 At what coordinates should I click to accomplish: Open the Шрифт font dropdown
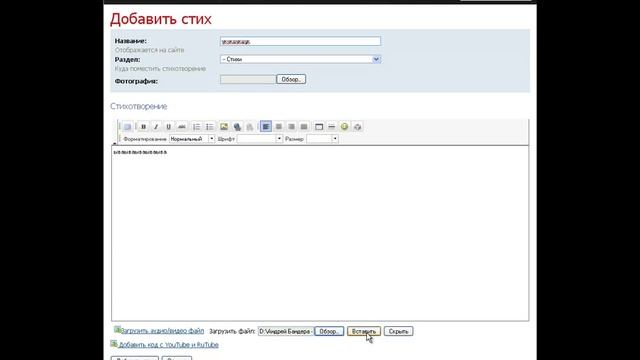(260, 139)
